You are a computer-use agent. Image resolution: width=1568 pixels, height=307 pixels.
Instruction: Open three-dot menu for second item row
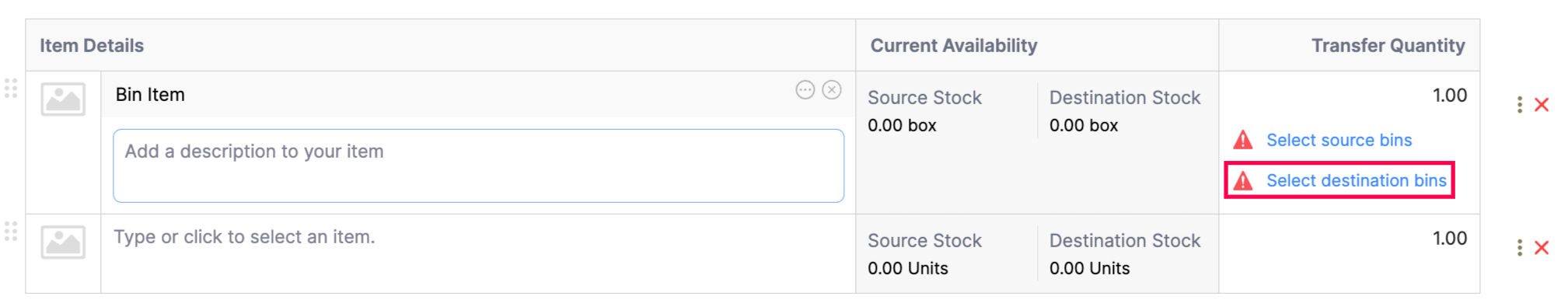1519,248
